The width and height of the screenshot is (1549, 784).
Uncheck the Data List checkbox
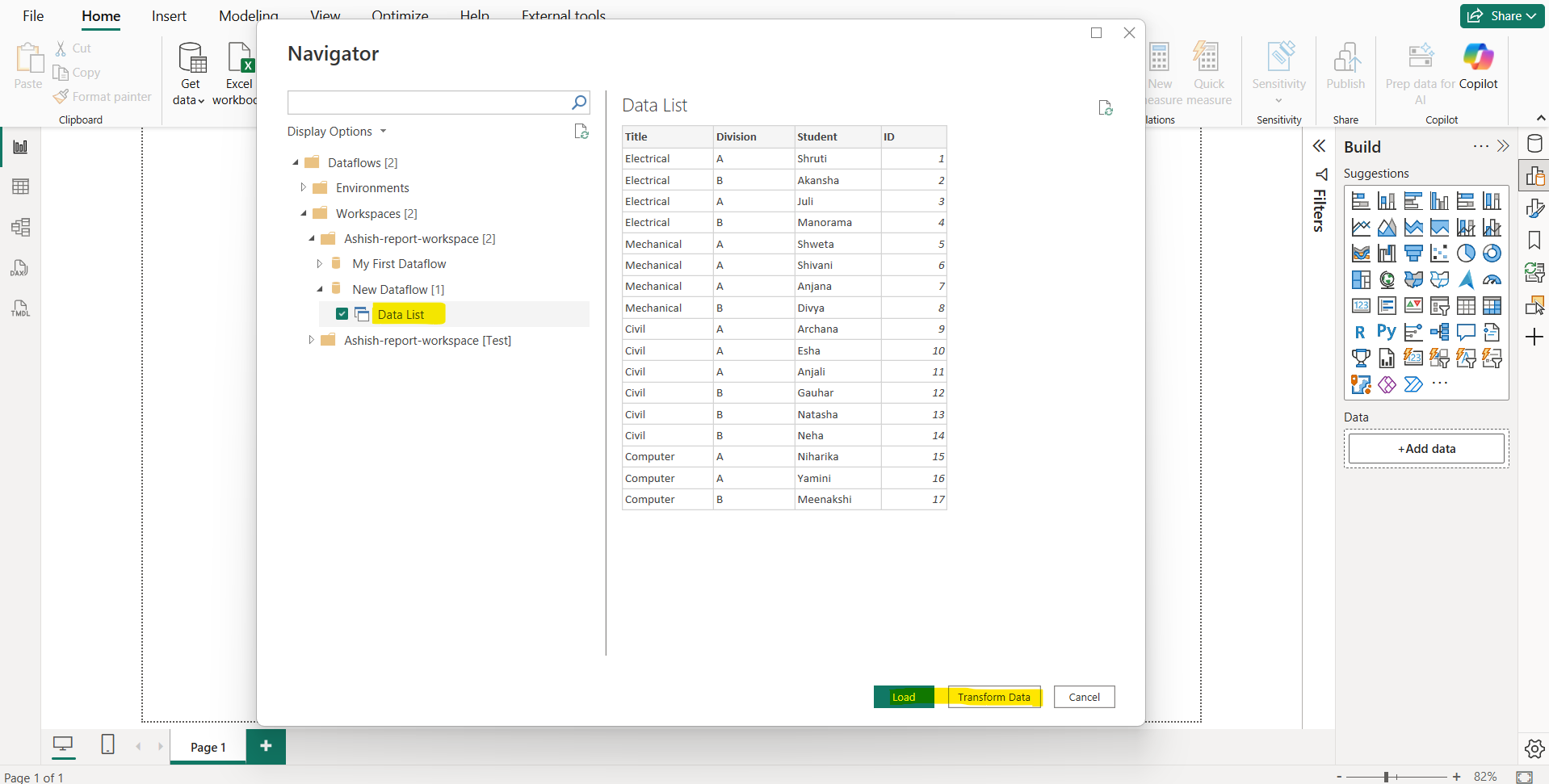tap(343, 313)
